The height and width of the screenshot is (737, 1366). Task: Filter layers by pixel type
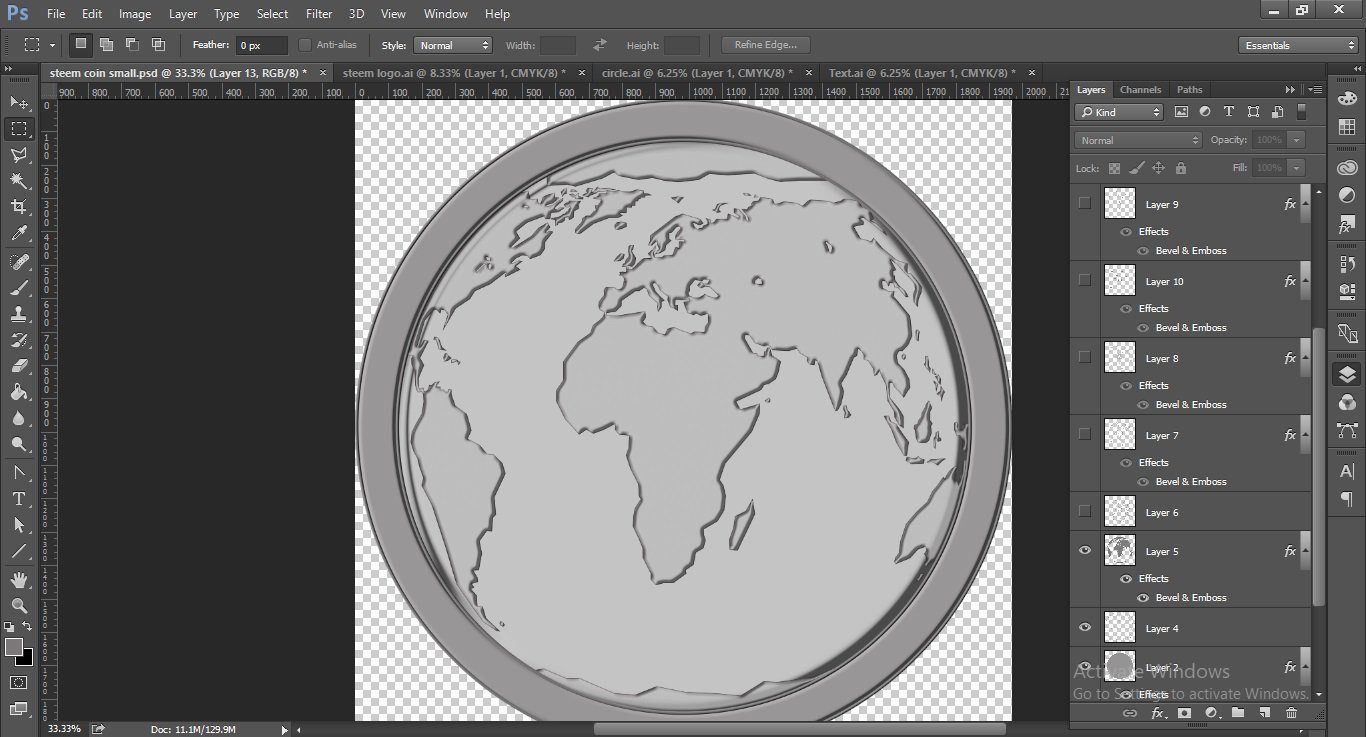pyautogui.click(x=1181, y=112)
